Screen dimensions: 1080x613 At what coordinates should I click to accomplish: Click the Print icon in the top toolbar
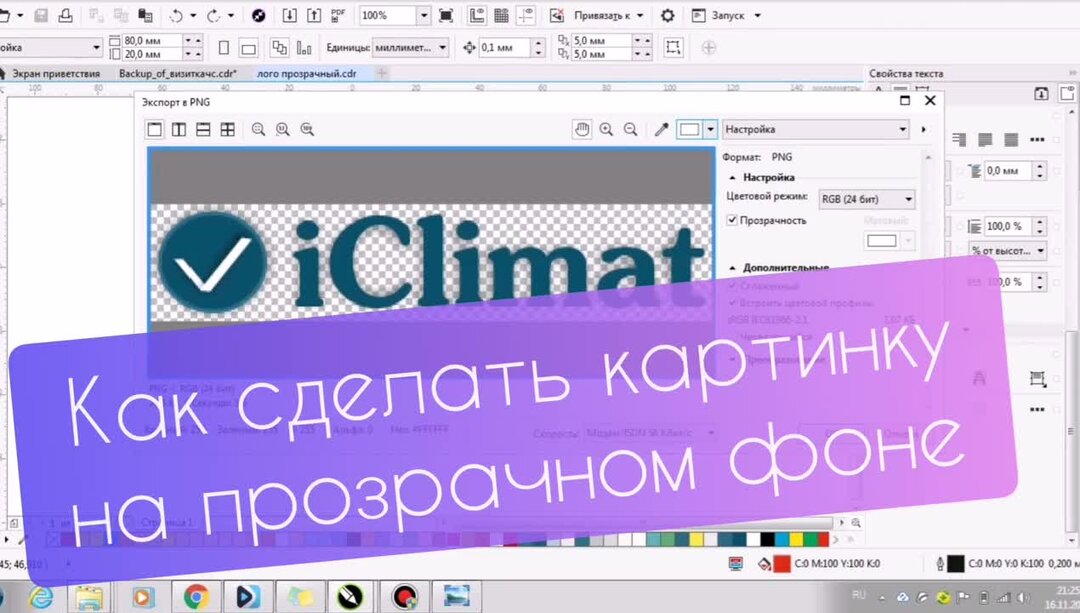65,15
